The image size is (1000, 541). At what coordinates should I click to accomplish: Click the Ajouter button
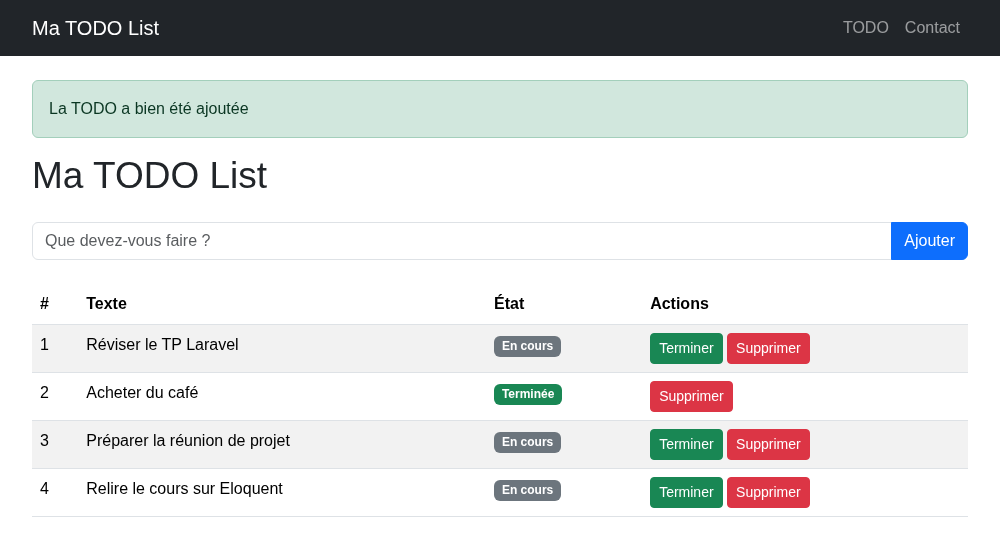(x=929, y=241)
